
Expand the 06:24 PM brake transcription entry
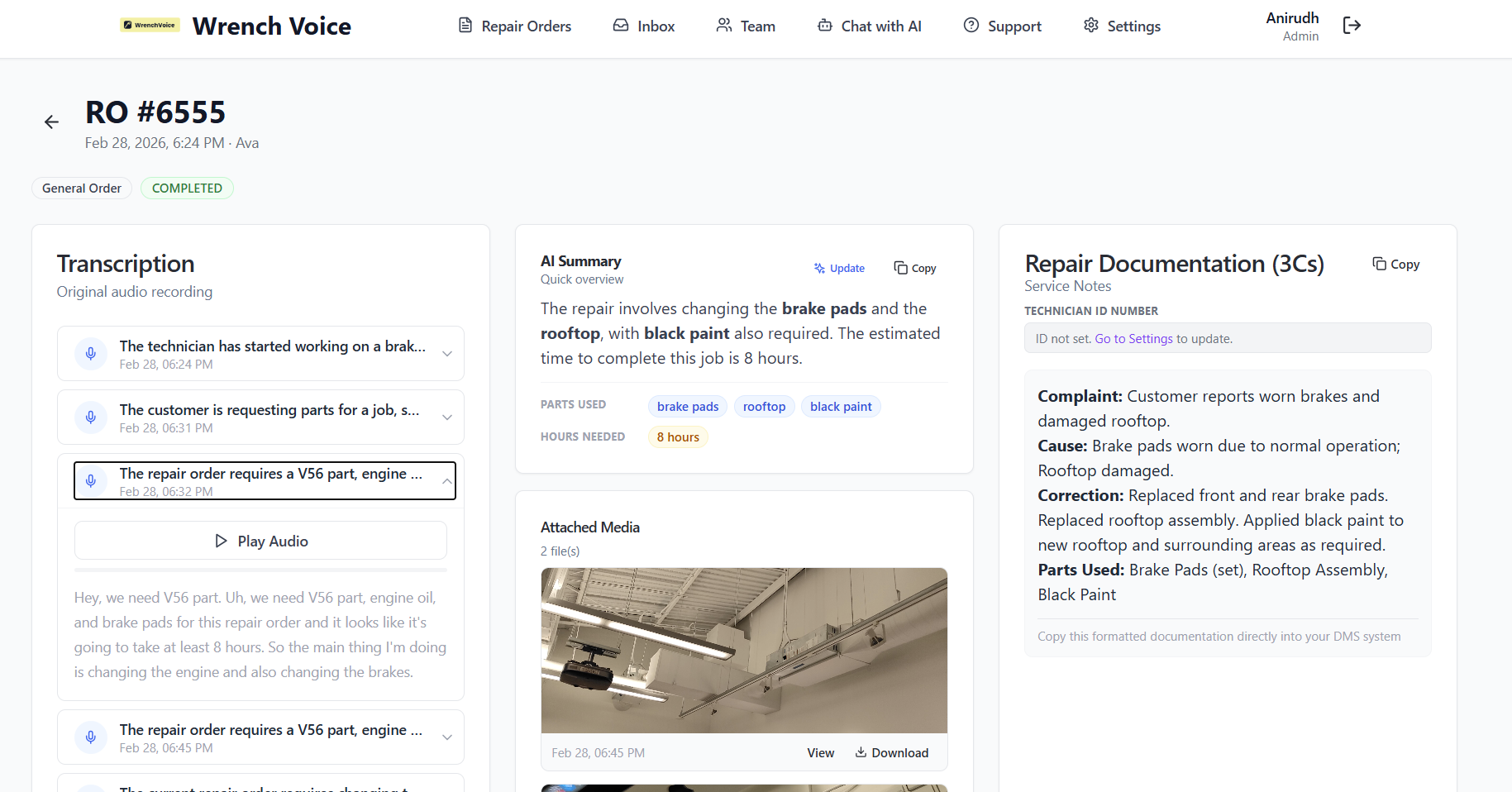pos(446,354)
